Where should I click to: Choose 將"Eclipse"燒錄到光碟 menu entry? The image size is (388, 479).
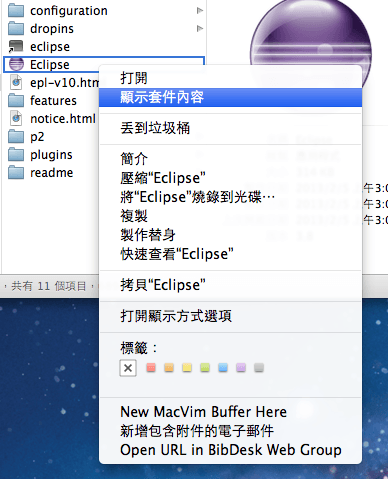pos(230,197)
